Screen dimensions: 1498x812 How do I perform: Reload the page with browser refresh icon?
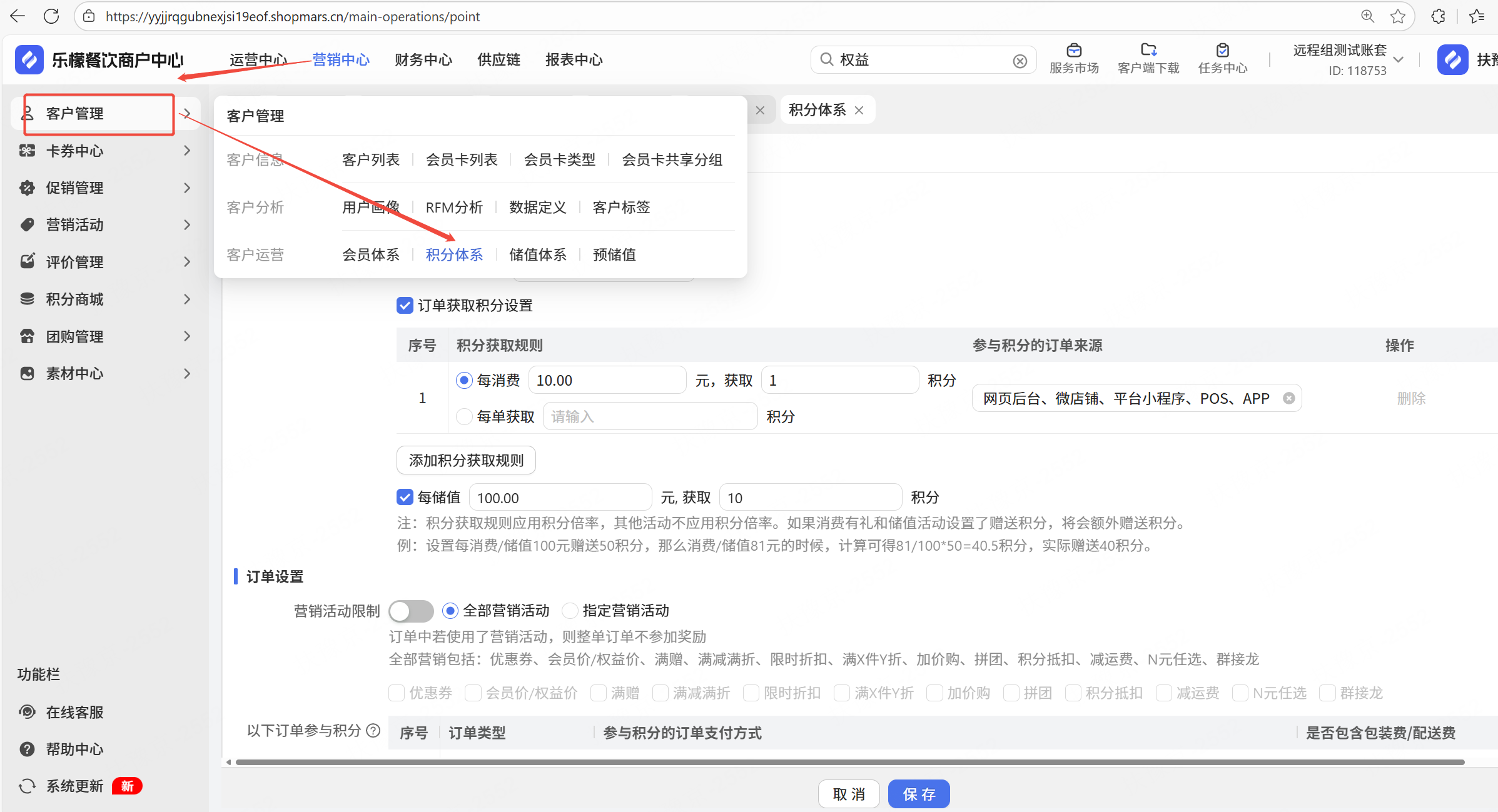51,16
